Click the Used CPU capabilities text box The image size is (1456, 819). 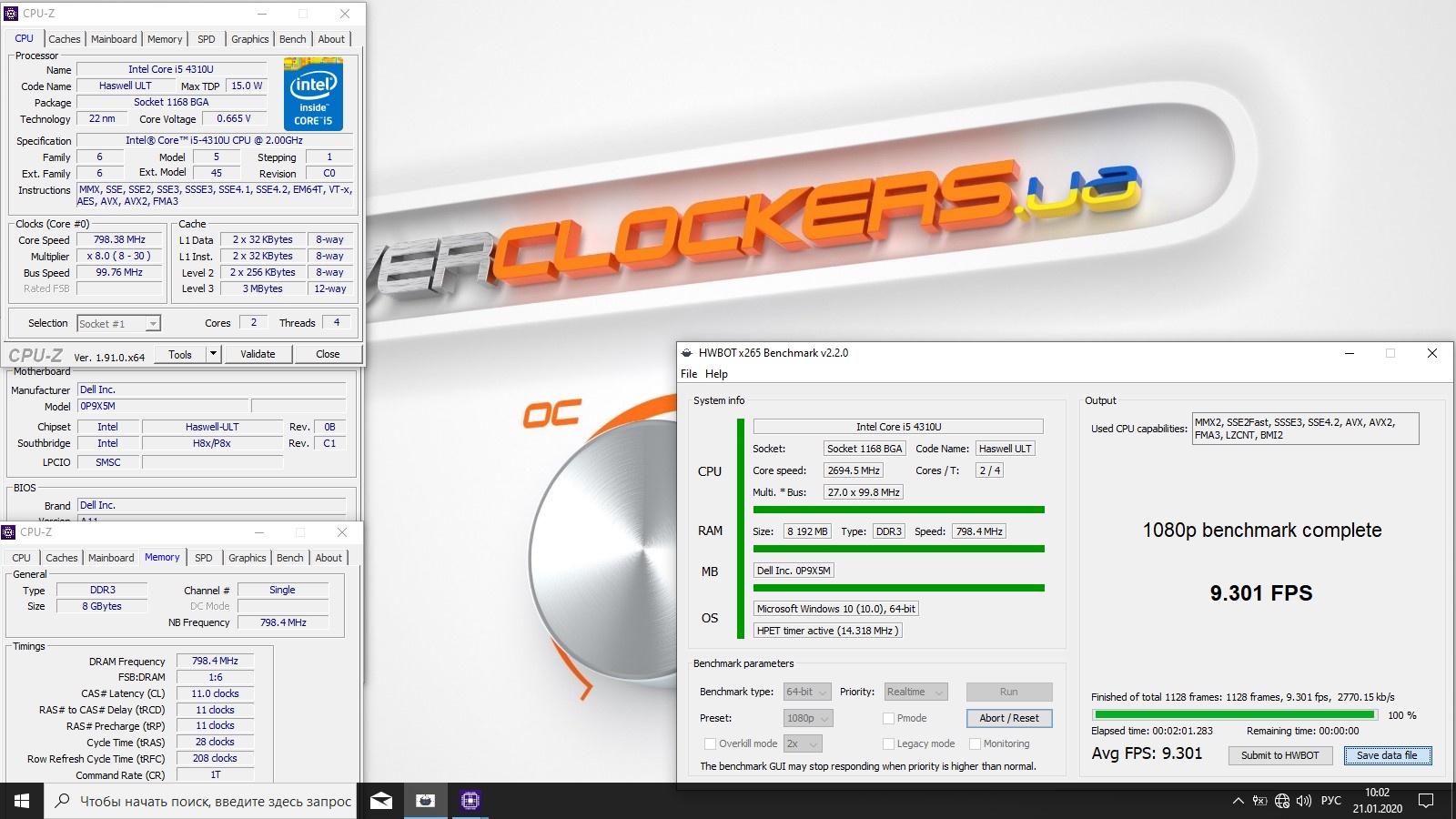pyautogui.click(x=1305, y=429)
